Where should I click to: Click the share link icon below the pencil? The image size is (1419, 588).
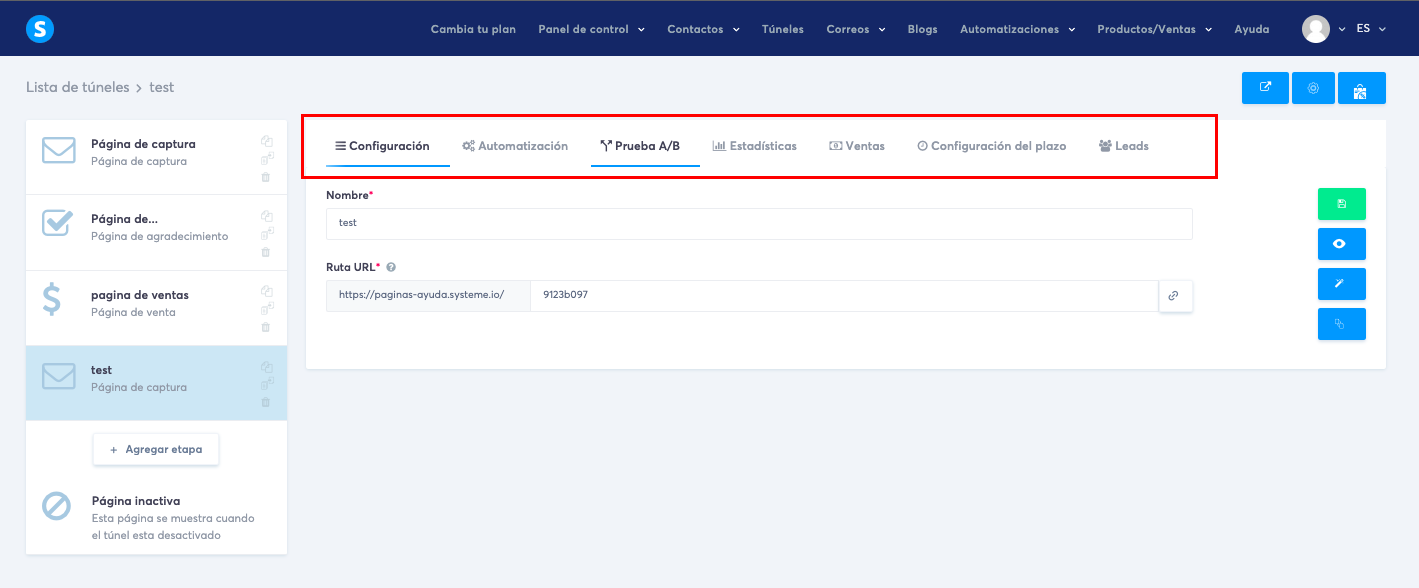[1341, 323]
